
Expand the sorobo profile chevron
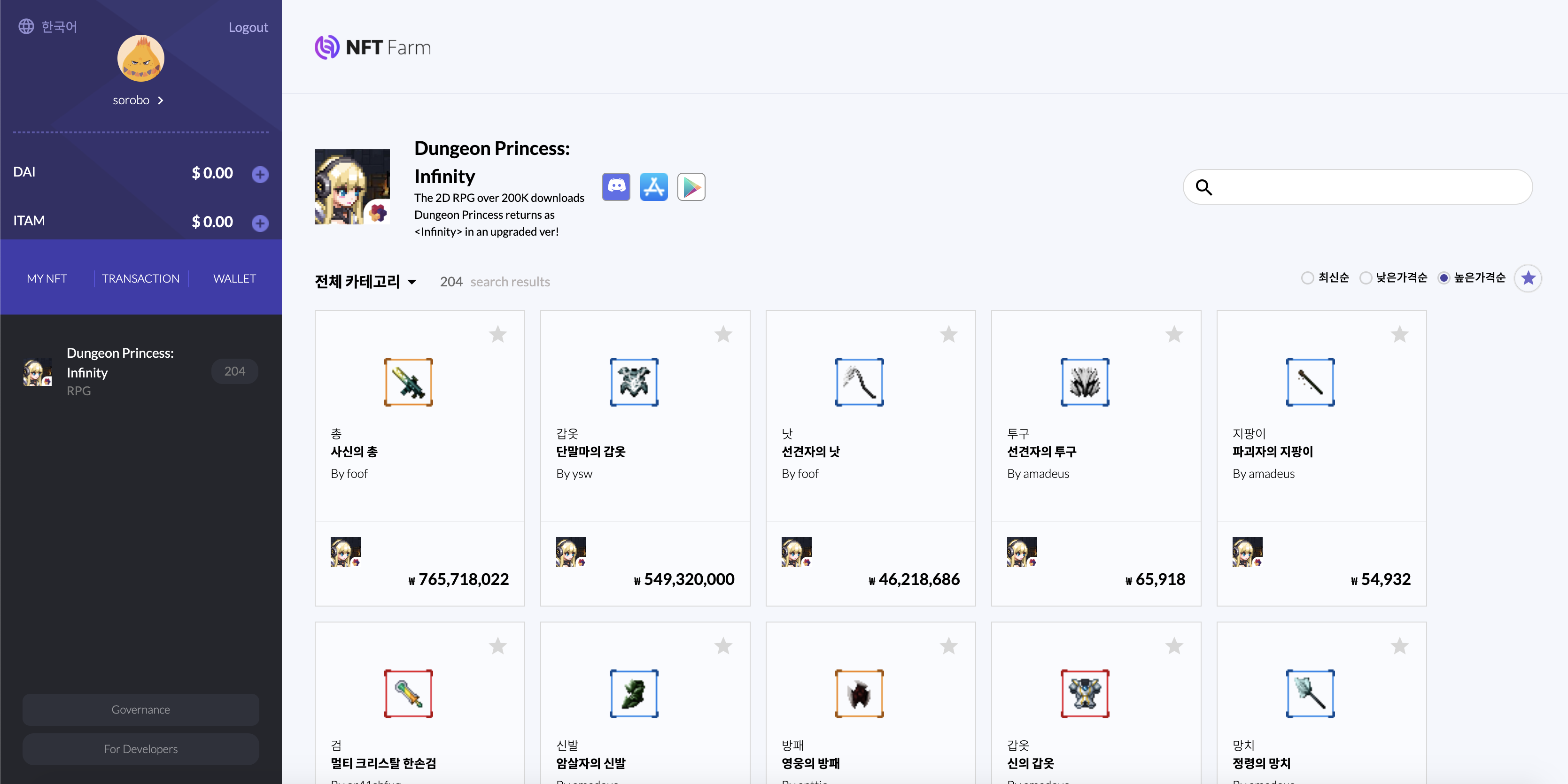point(161,100)
